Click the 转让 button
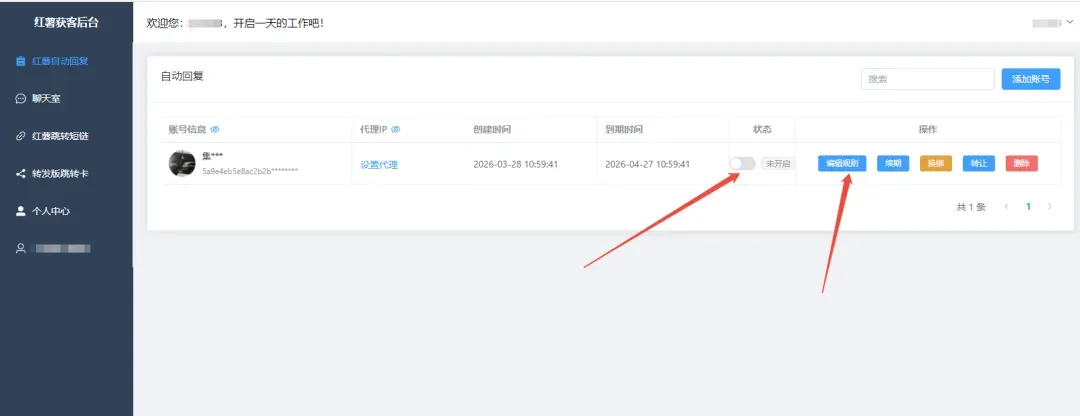The width and height of the screenshot is (1080, 416). pos(979,163)
